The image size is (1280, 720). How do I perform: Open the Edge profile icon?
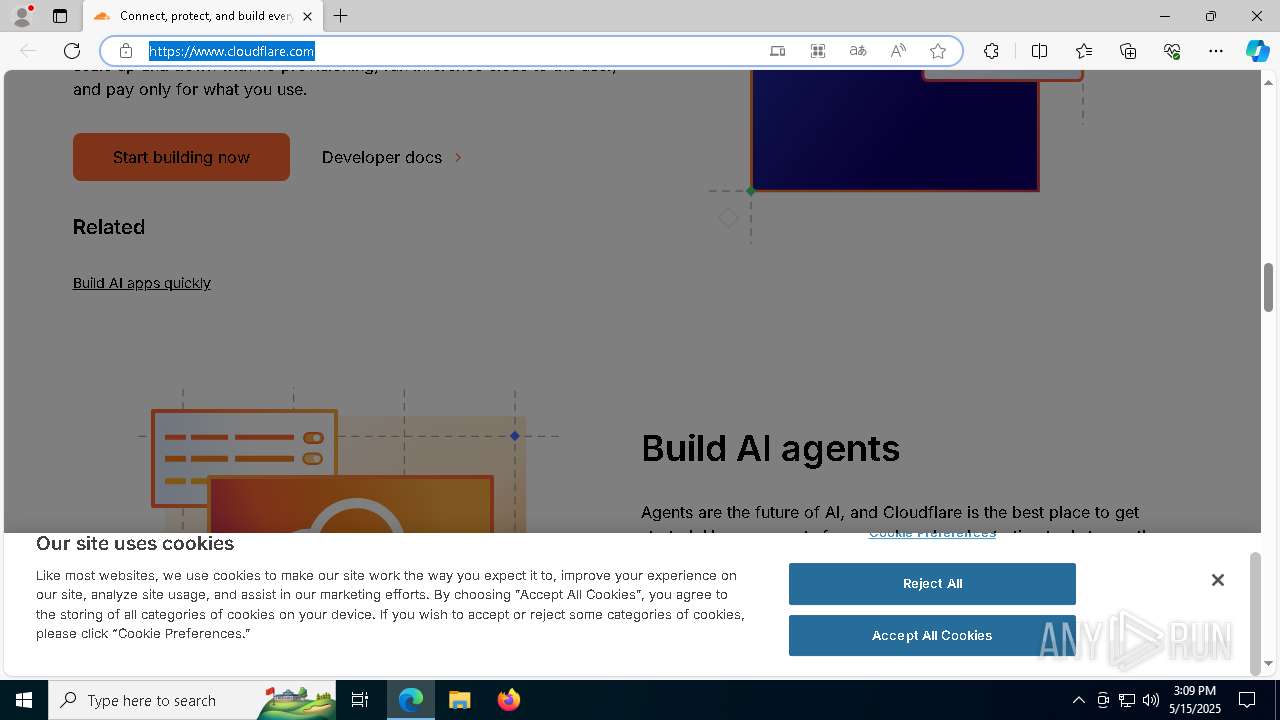click(22, 16)
